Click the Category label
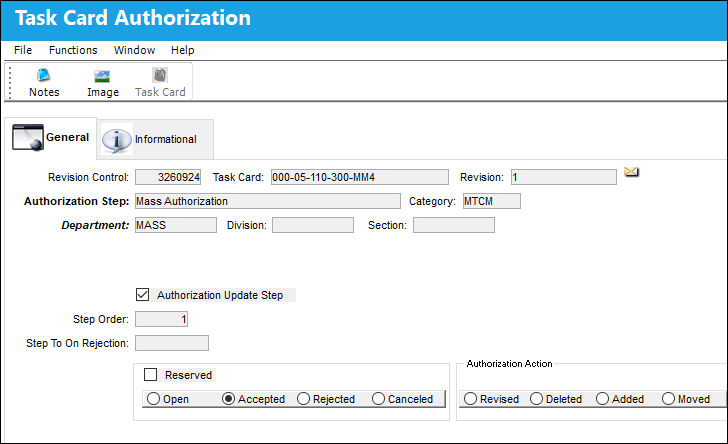Screen dimensions: 728x444 pos(432,201)
